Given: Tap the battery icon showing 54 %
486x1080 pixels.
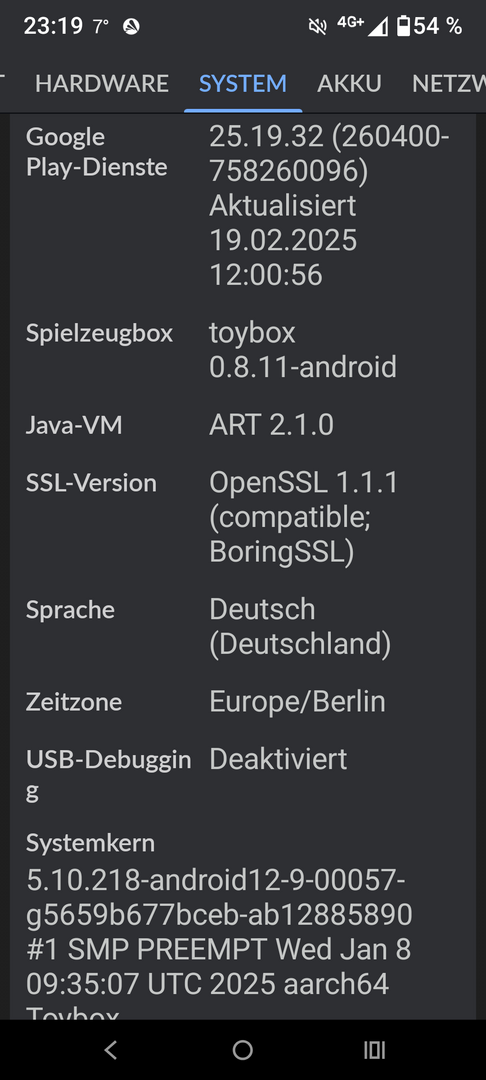Looking at the screenshot, I should click(404, 26).
